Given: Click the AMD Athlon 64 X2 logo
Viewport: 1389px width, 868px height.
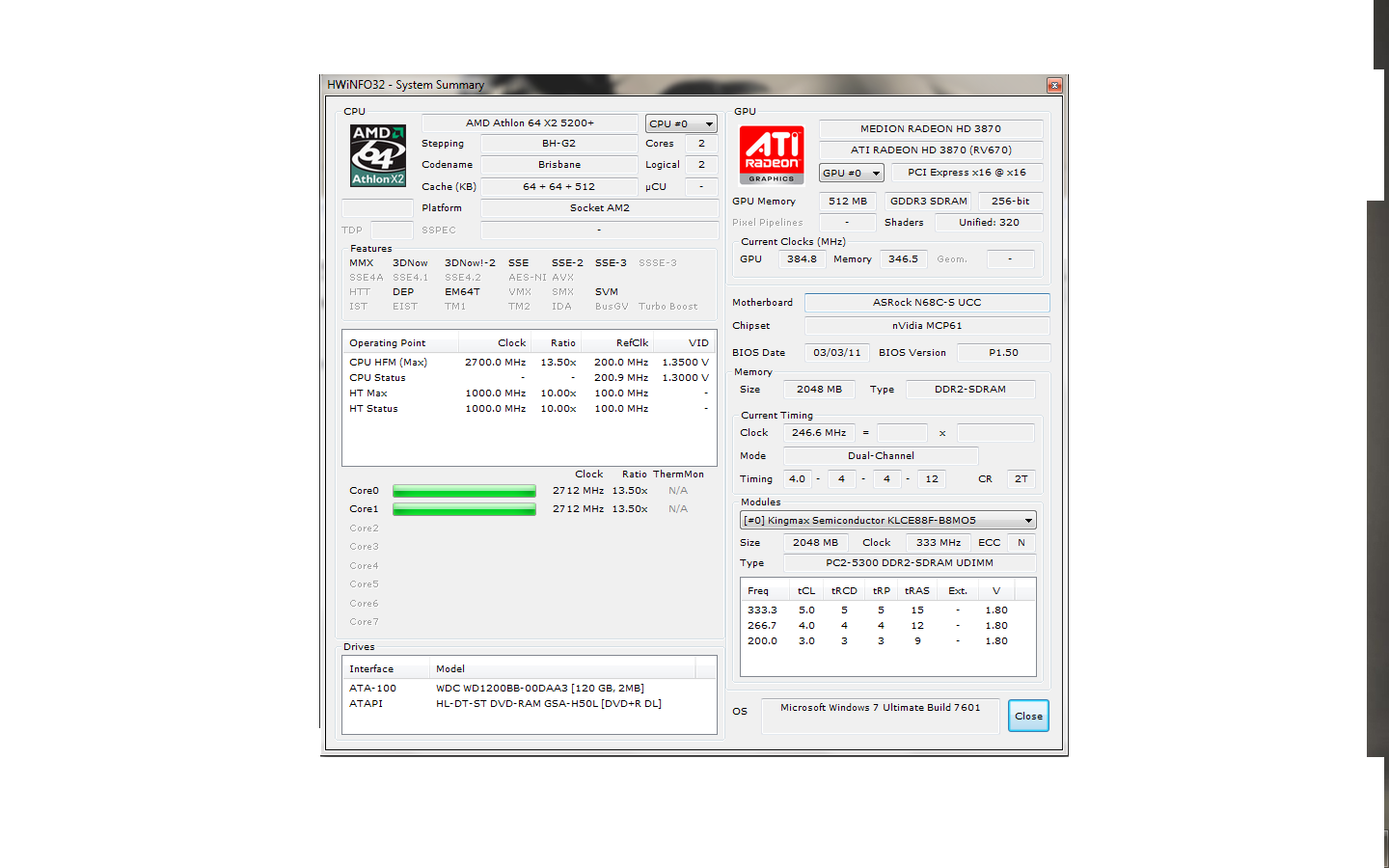Looking at the screenshot, I should (378, 155).
